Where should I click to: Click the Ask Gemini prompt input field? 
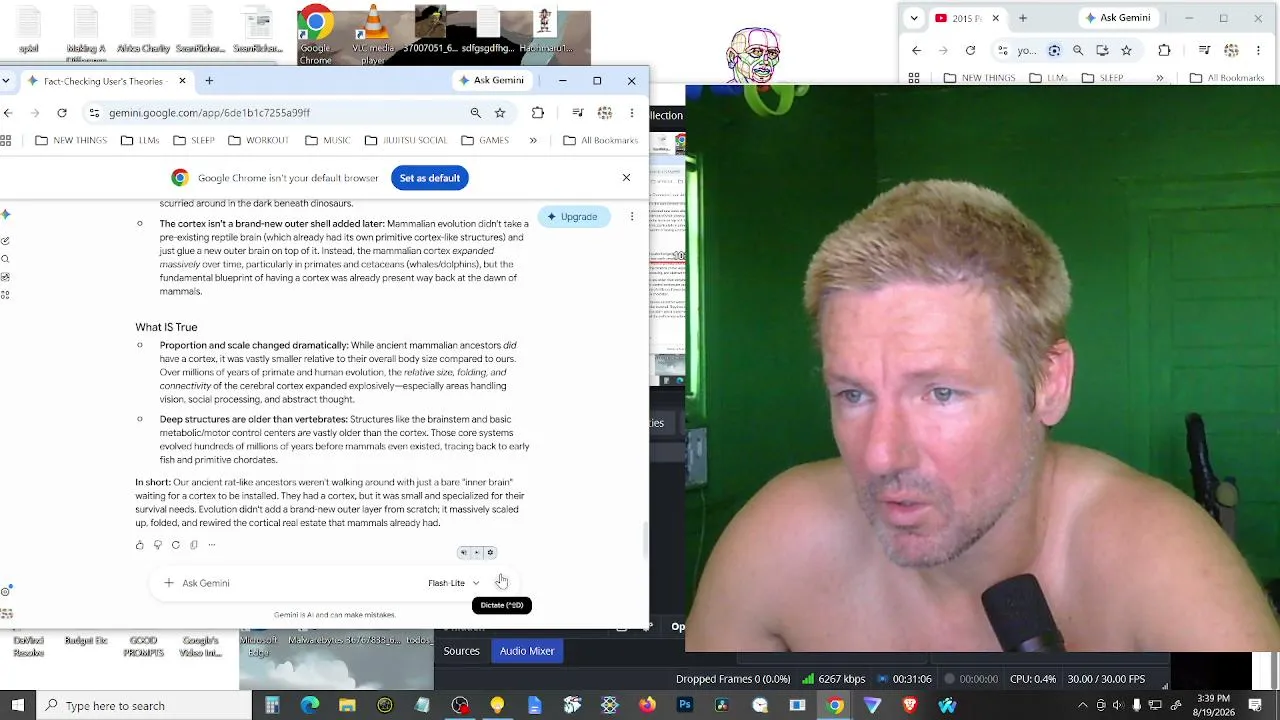click(x=300, y=583)
